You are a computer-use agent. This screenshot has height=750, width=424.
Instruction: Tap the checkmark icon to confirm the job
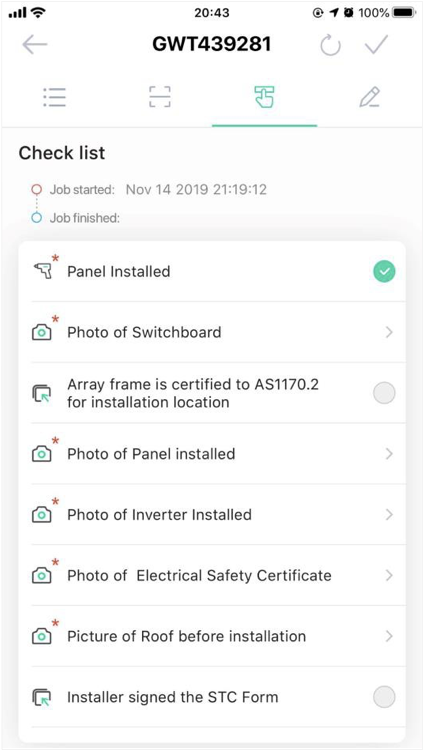pyautogui.click(x=376, y=45)
